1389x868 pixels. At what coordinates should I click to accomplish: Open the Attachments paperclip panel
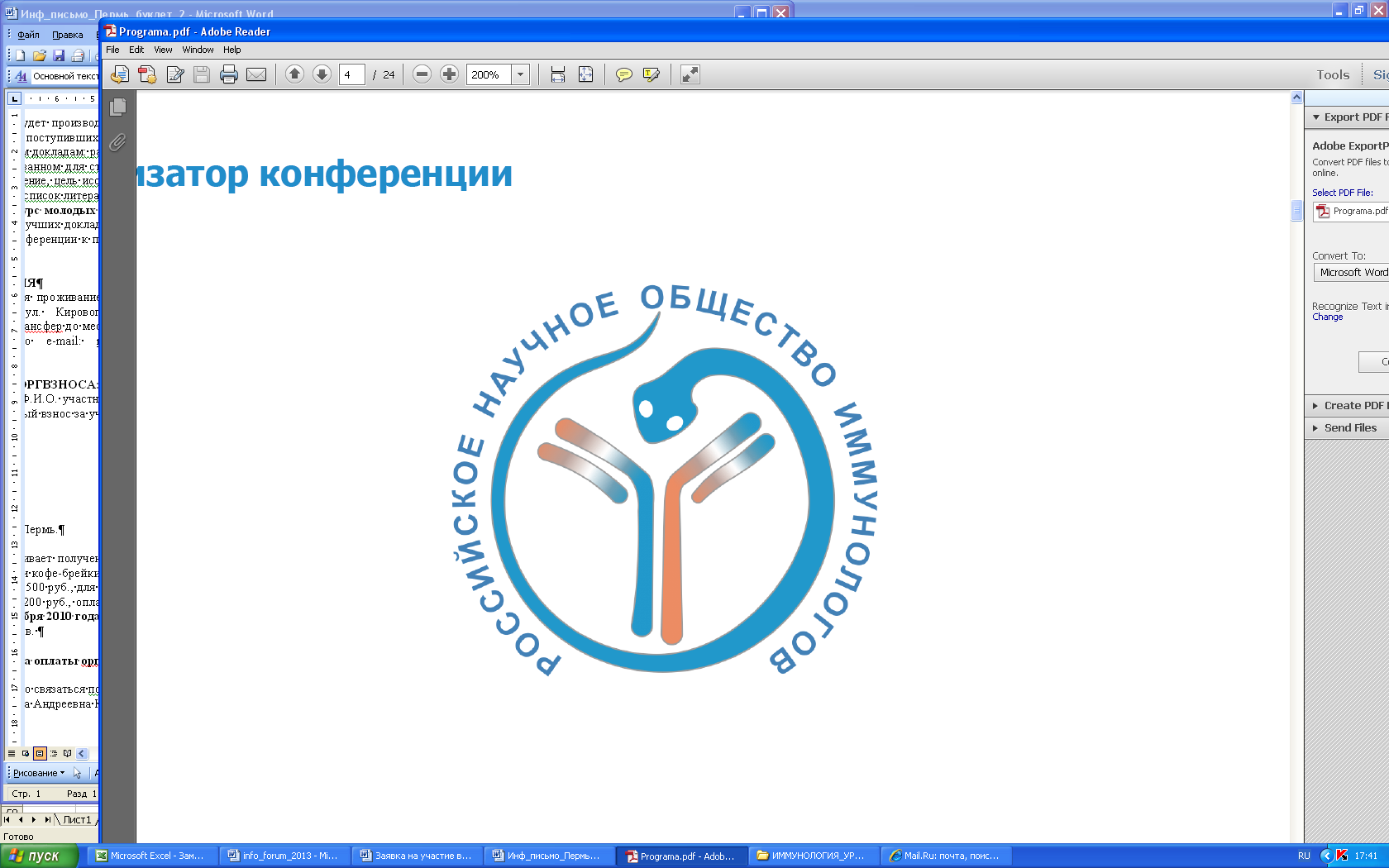(118, 142)
